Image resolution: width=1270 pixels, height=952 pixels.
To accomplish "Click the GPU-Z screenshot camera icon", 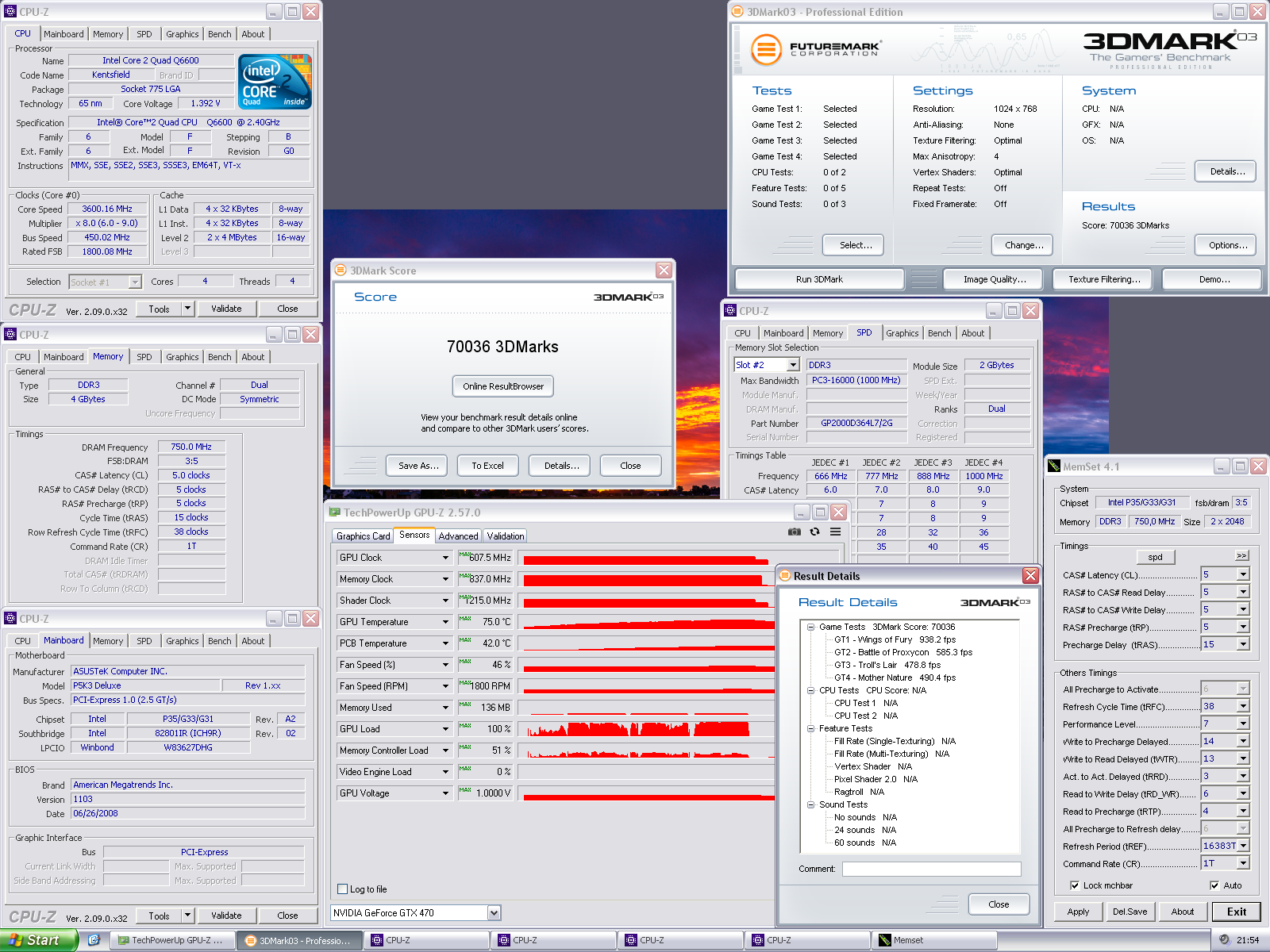I will click(x=794, y=532).
